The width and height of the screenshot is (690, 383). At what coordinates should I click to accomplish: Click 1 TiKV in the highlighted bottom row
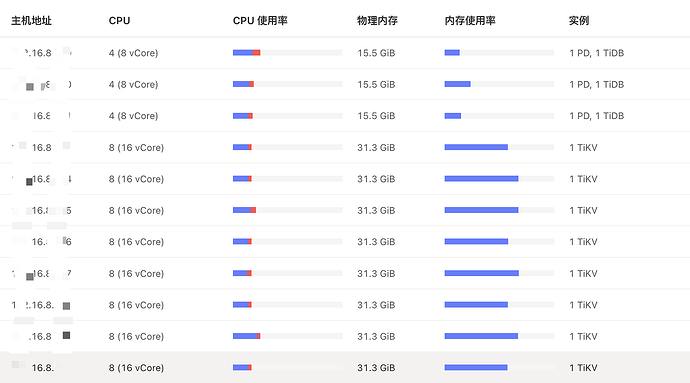pyautogui.click(x=583, y=368)
